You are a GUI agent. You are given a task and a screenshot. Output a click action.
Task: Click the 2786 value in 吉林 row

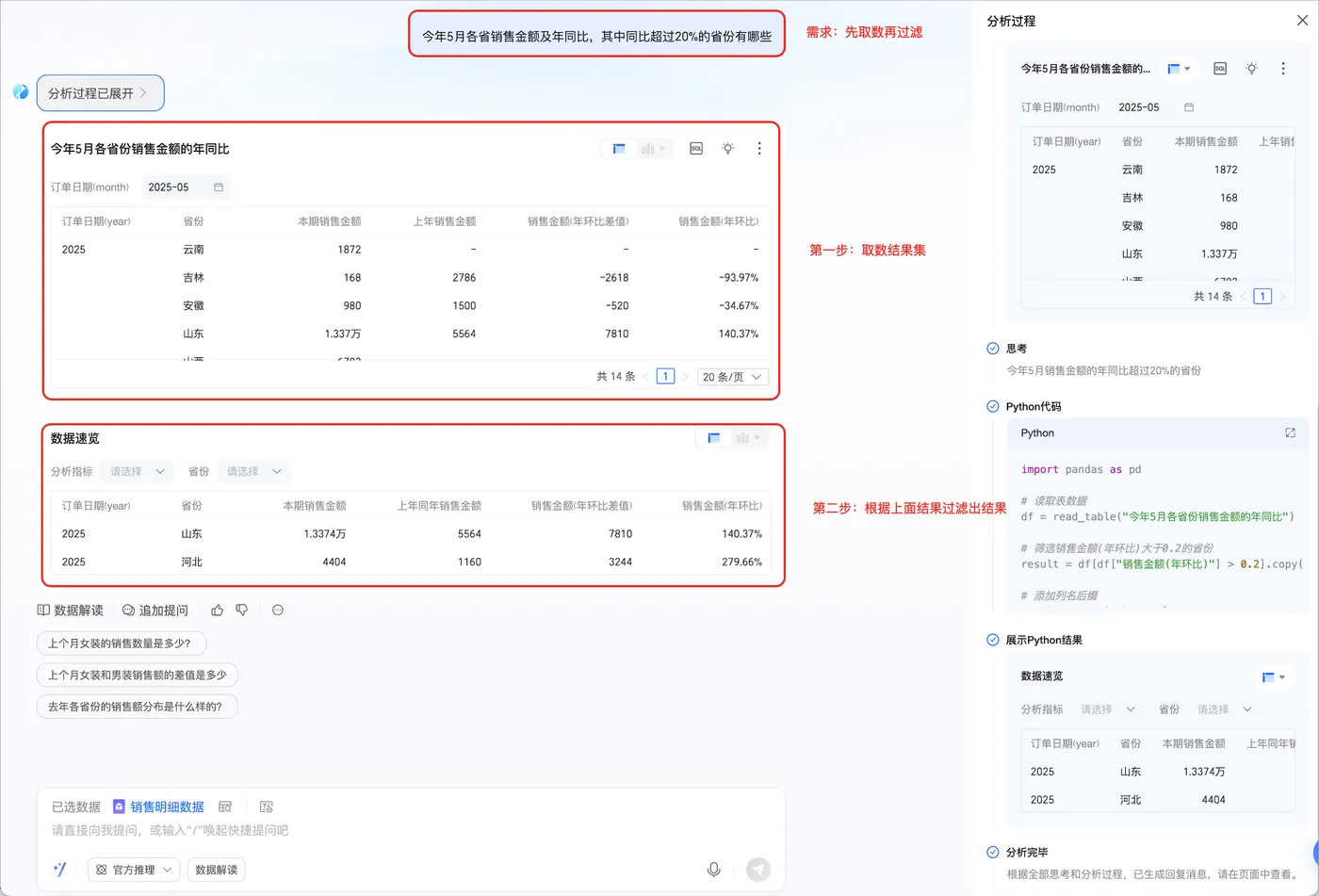[464, 278]
